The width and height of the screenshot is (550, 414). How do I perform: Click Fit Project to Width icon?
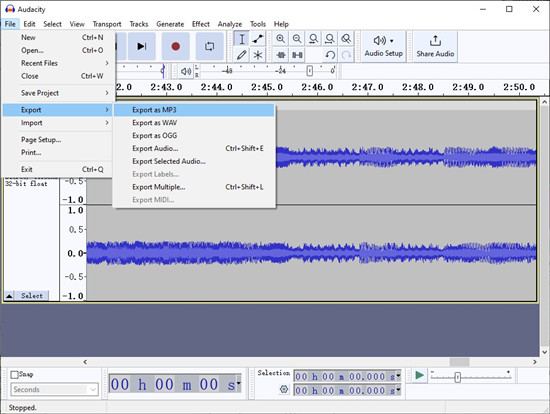pos(329,39)
